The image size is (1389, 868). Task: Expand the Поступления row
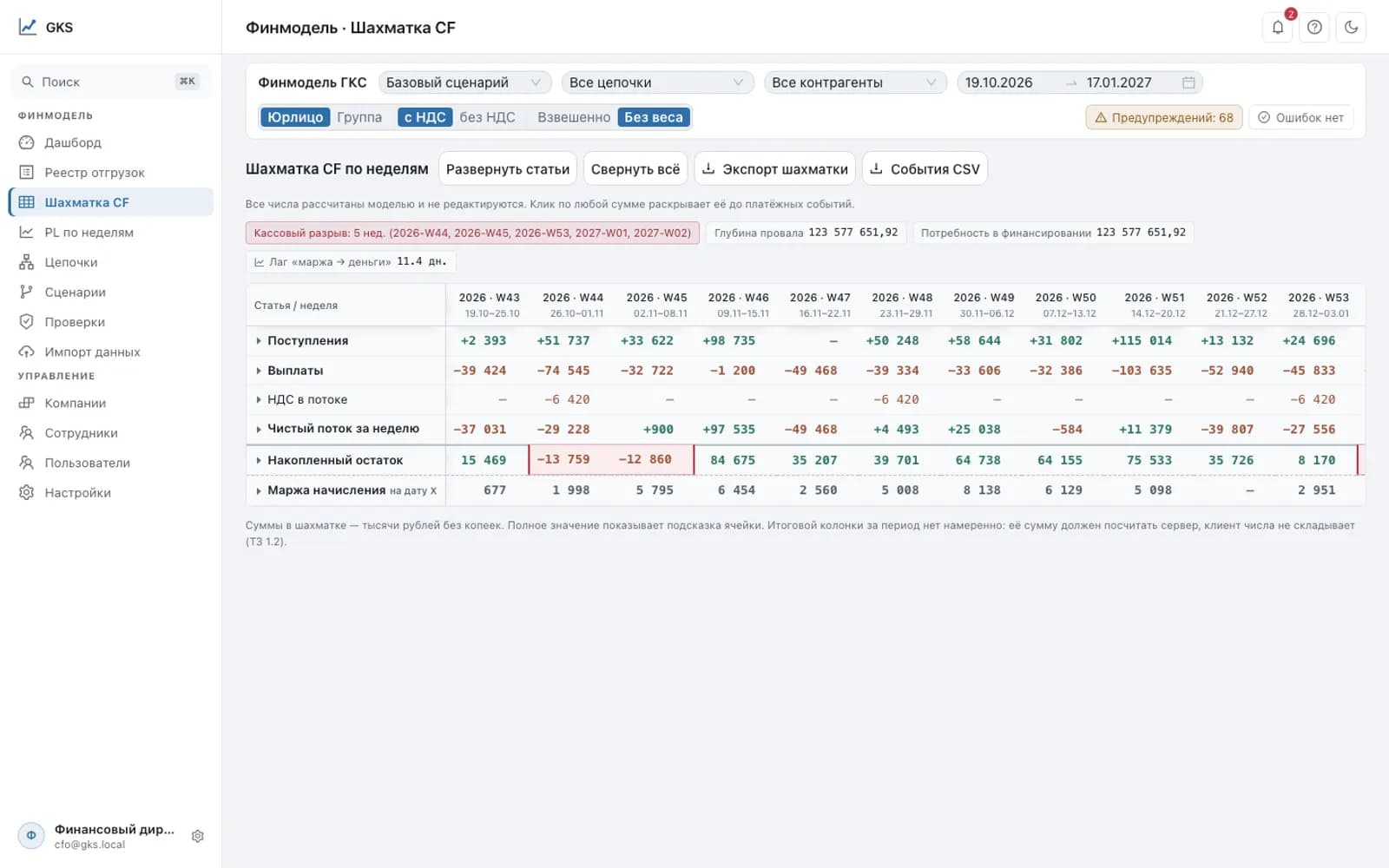tap(259, 340)
